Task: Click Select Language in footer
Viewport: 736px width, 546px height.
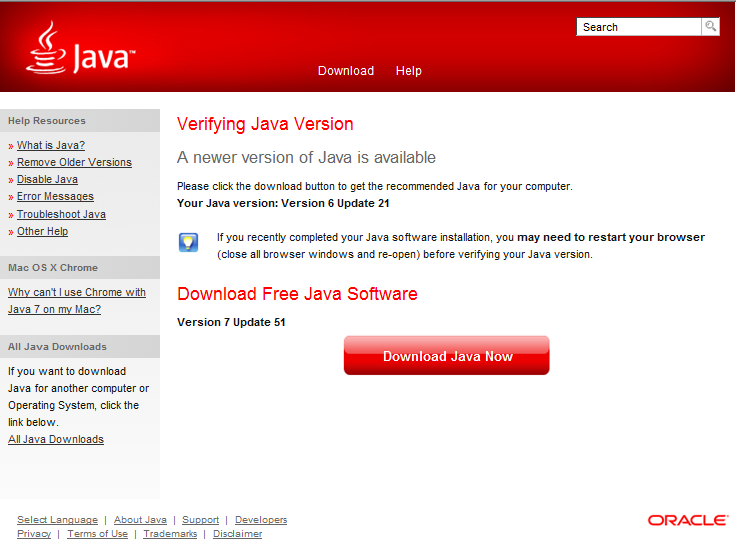Action: coord(57,520)
